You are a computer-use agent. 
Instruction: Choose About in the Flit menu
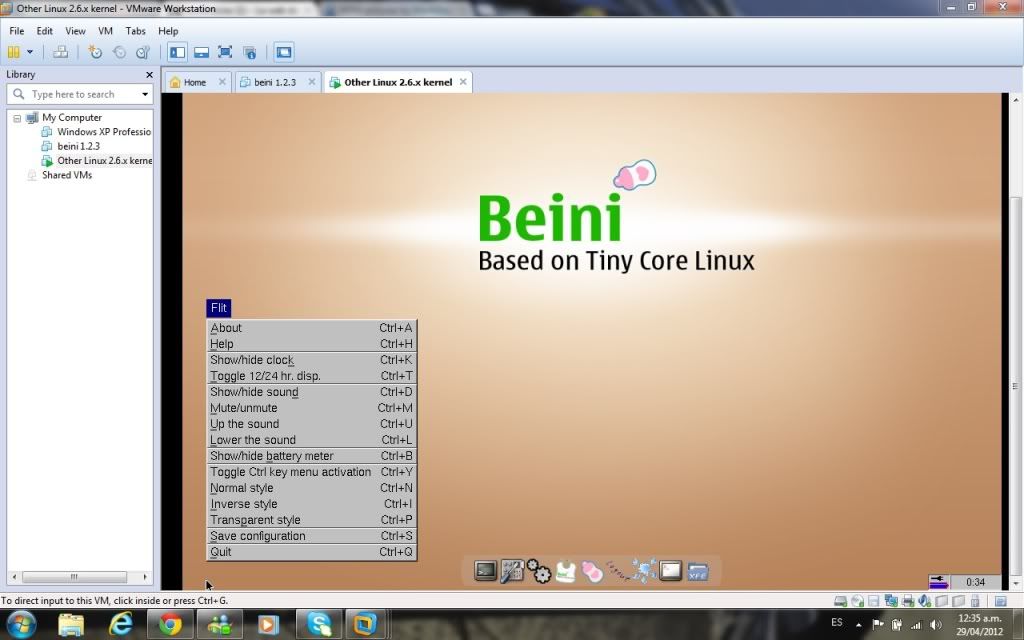312,328
